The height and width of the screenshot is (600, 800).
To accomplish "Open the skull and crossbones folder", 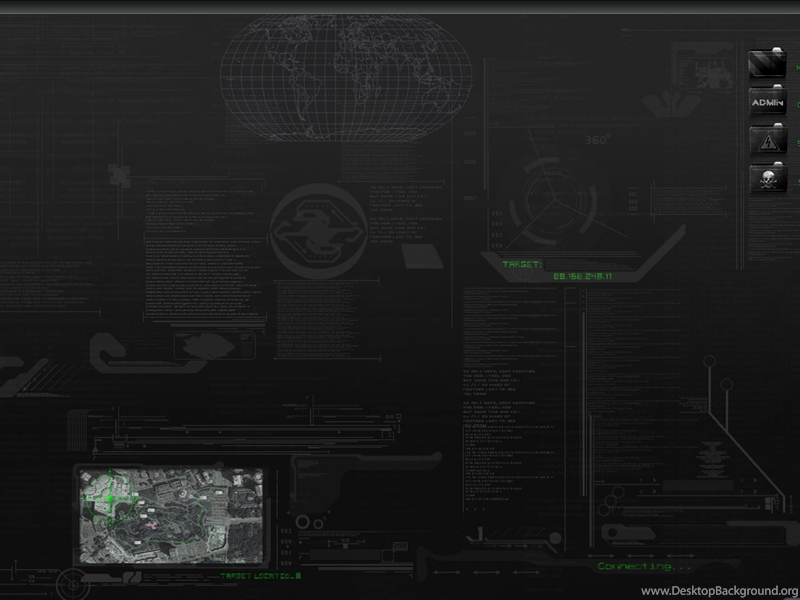I will pos(768,178).
